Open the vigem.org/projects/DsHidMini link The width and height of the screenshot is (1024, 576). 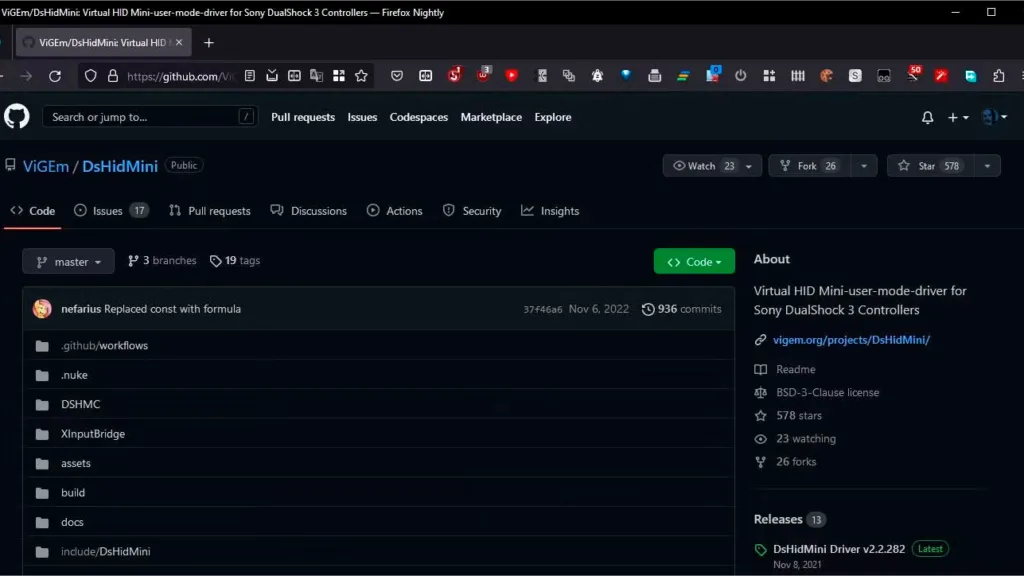[x=851, y=340]
